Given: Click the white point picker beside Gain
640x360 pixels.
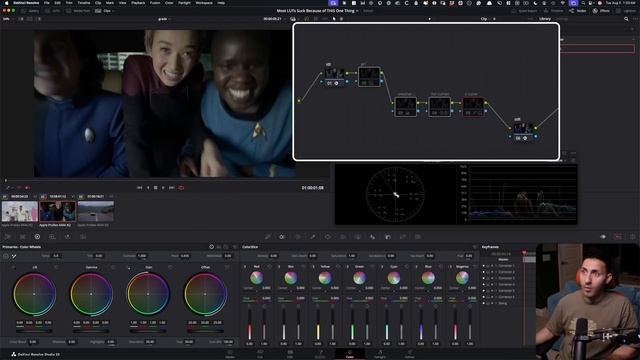Looking at the screenshot, I should point(129,267).
